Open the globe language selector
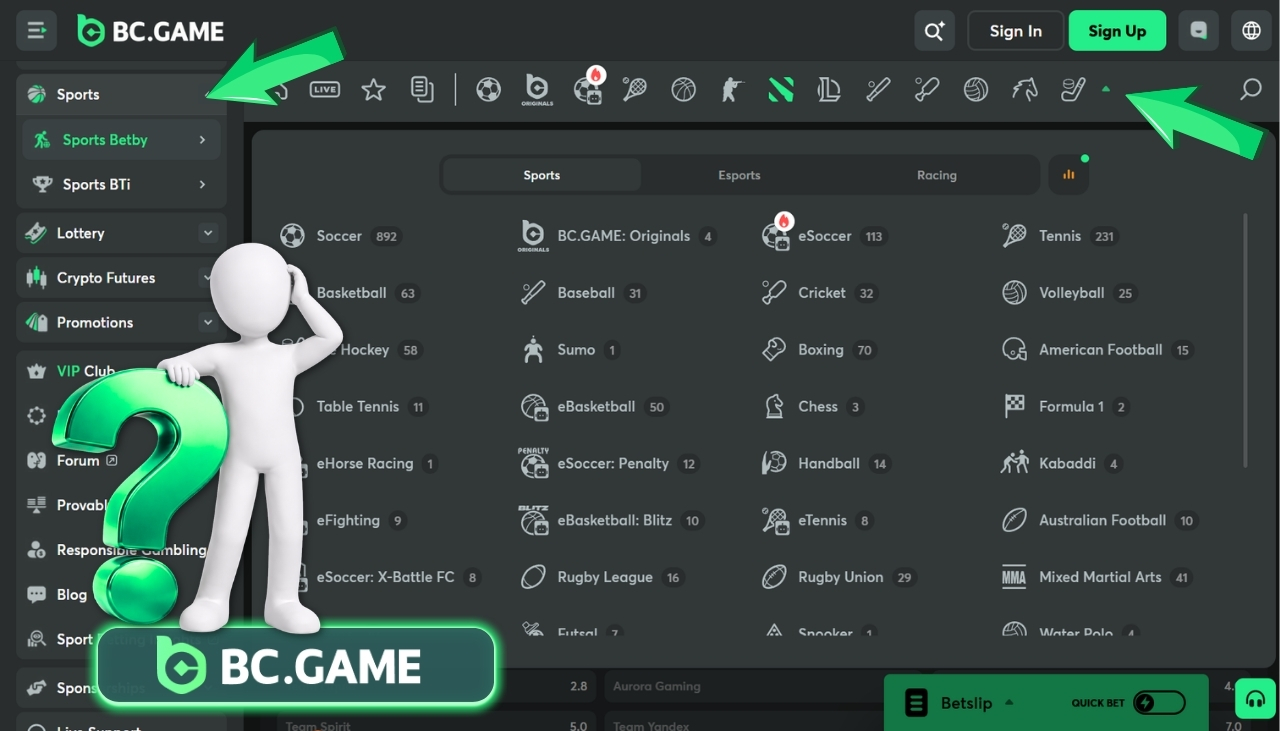This screenshot has height=731, width=1280. point(1251,31)
